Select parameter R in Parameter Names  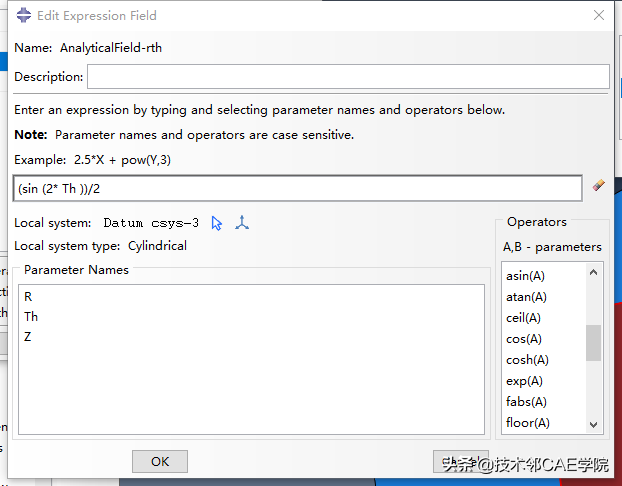point(28,296)
